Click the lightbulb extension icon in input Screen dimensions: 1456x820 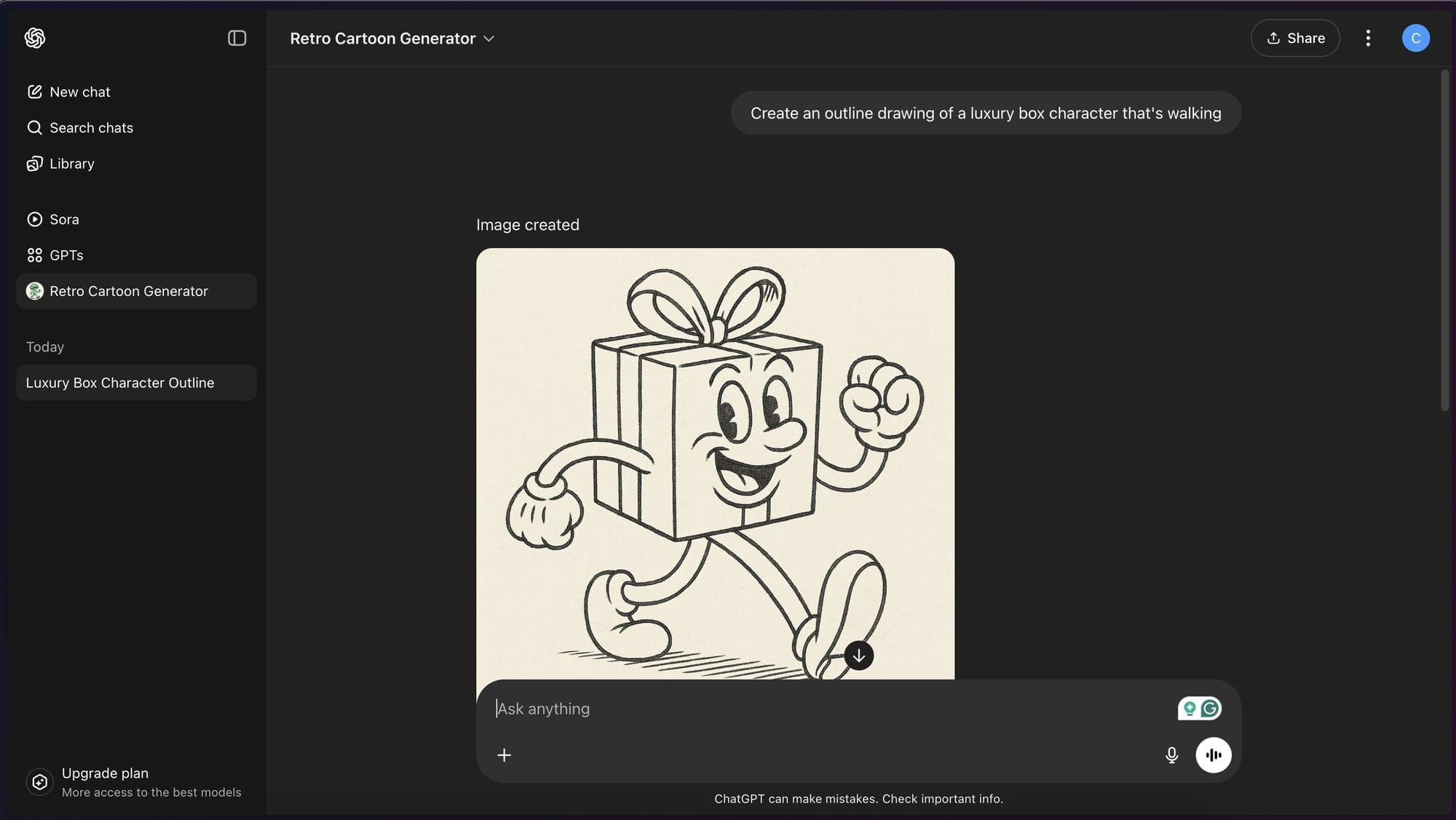point(1190,709)
